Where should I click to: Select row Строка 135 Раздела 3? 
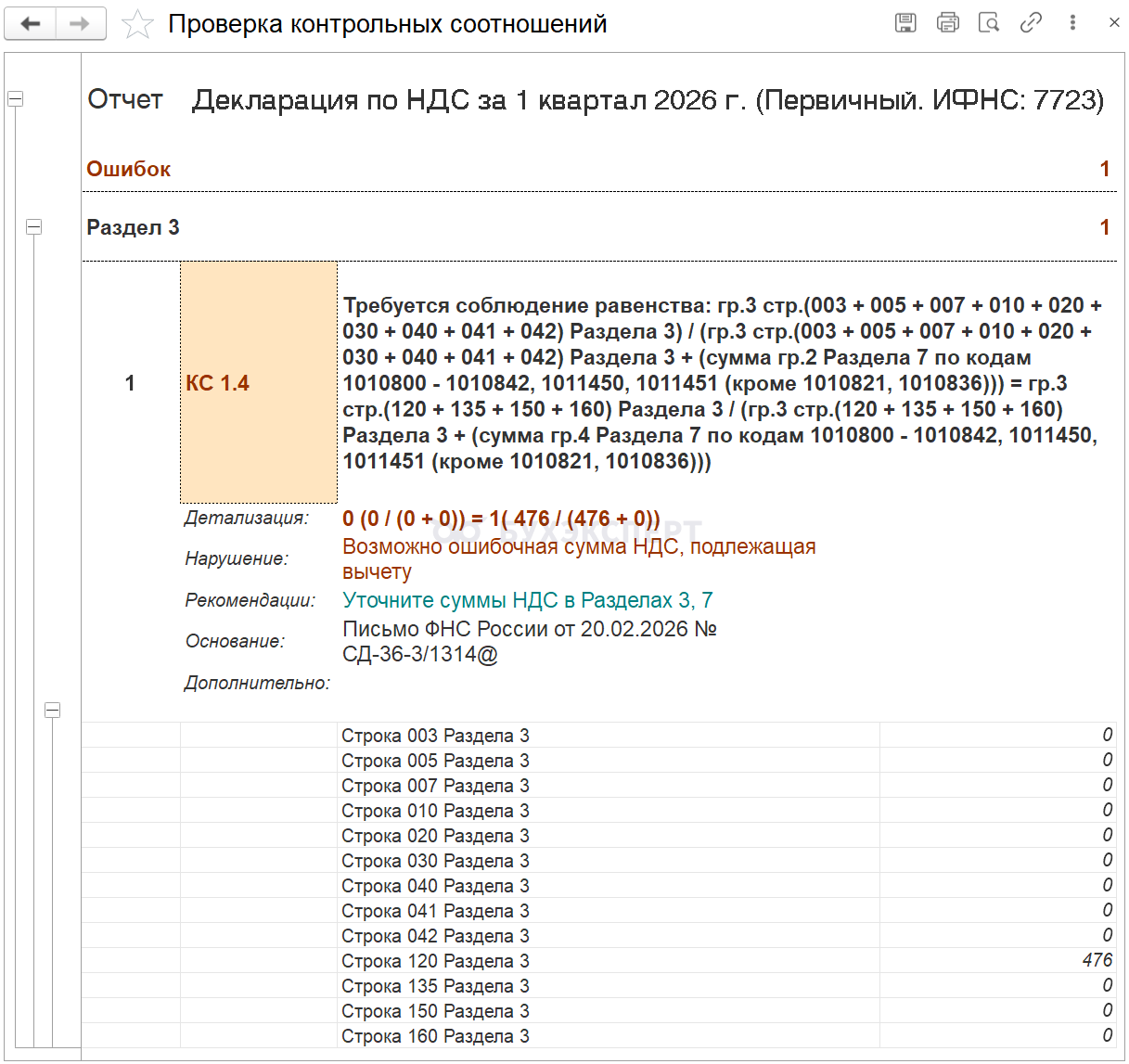[x=598, y=985]
